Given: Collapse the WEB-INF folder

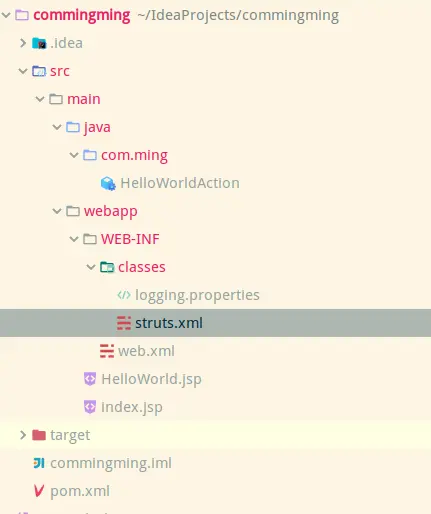Looking at the screenshot, I should coord(74,239).
